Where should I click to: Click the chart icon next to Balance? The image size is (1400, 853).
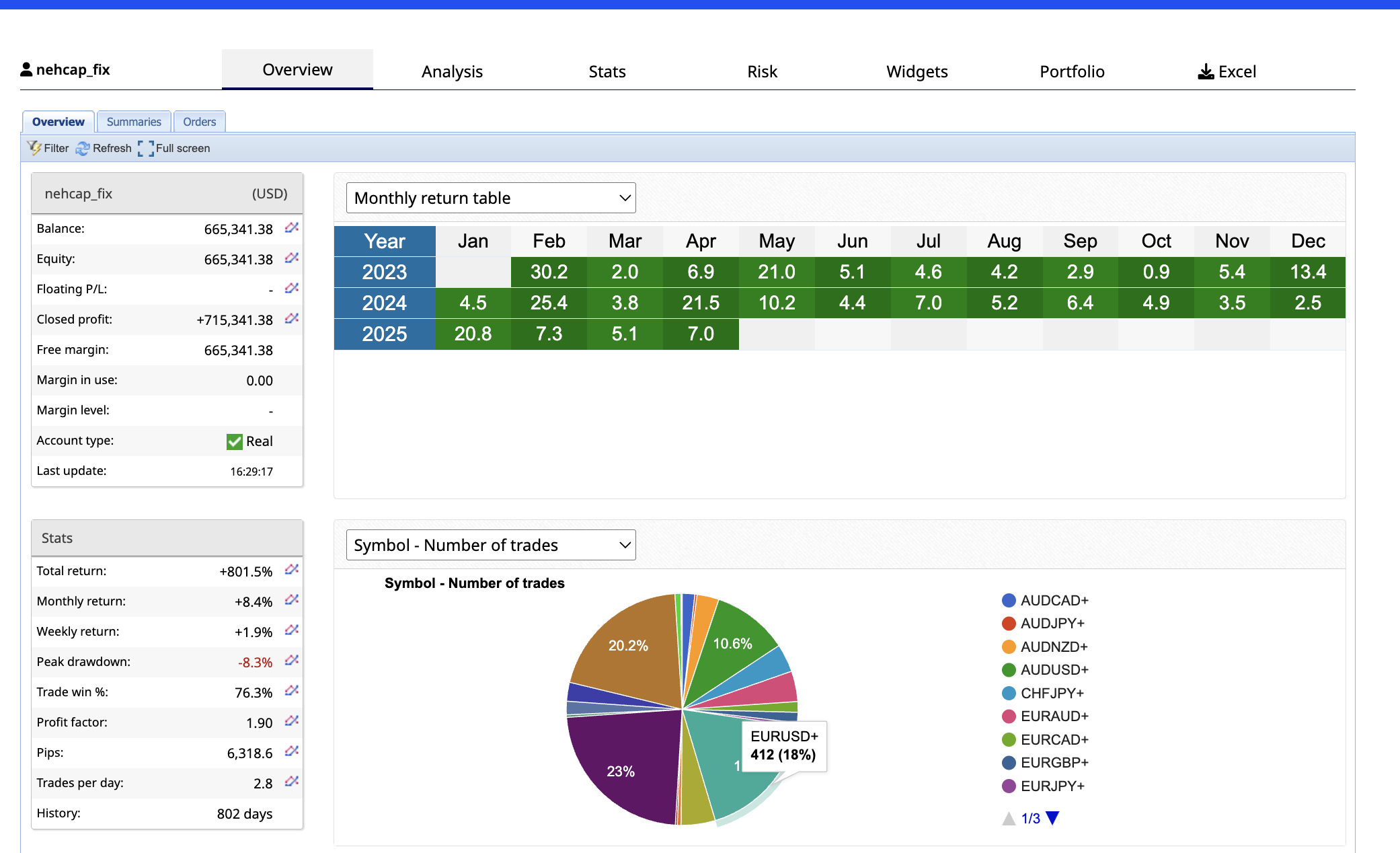coord(291,228)
